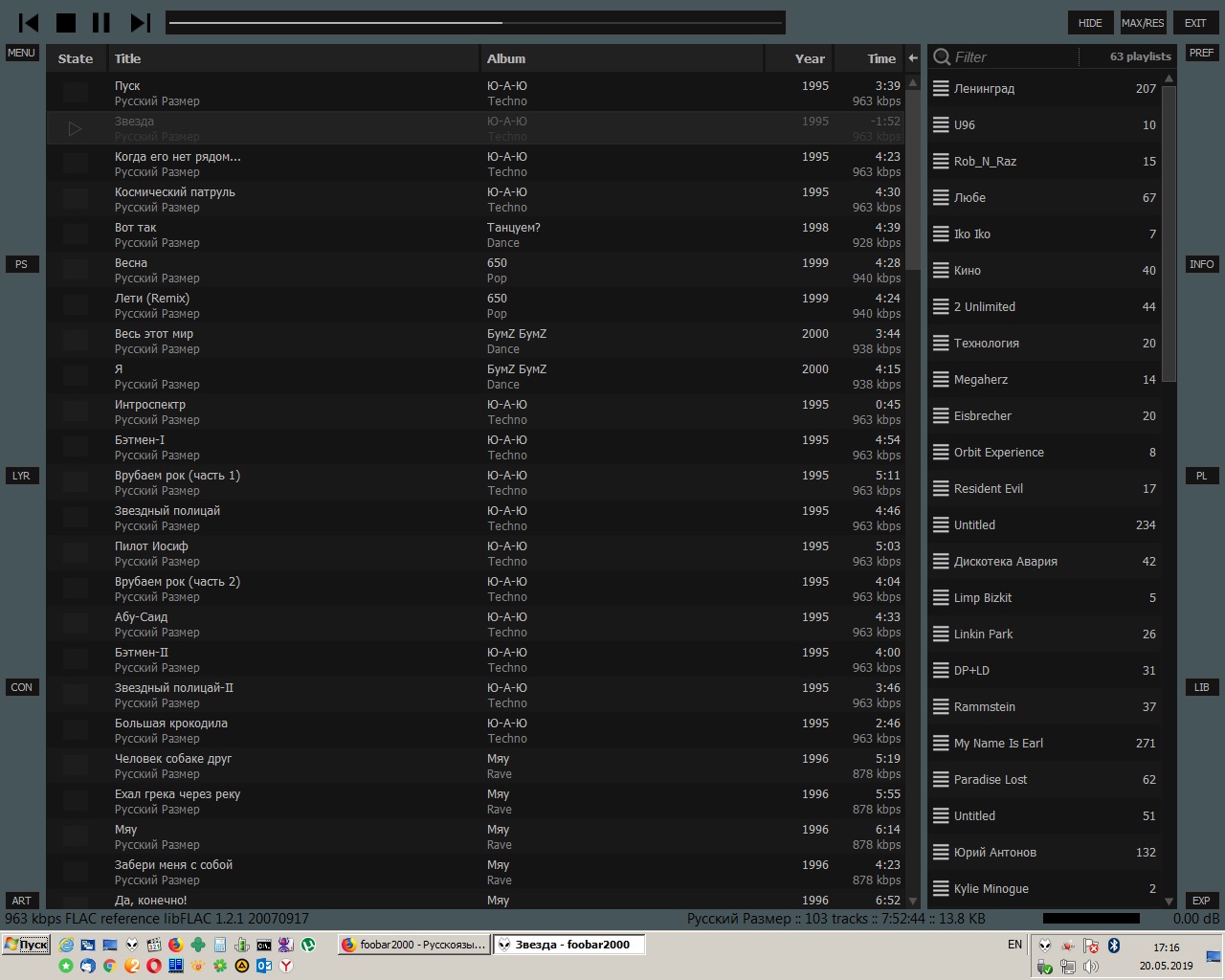
Task: Select the track Интроспектр
Action: [x=475, y=412]
